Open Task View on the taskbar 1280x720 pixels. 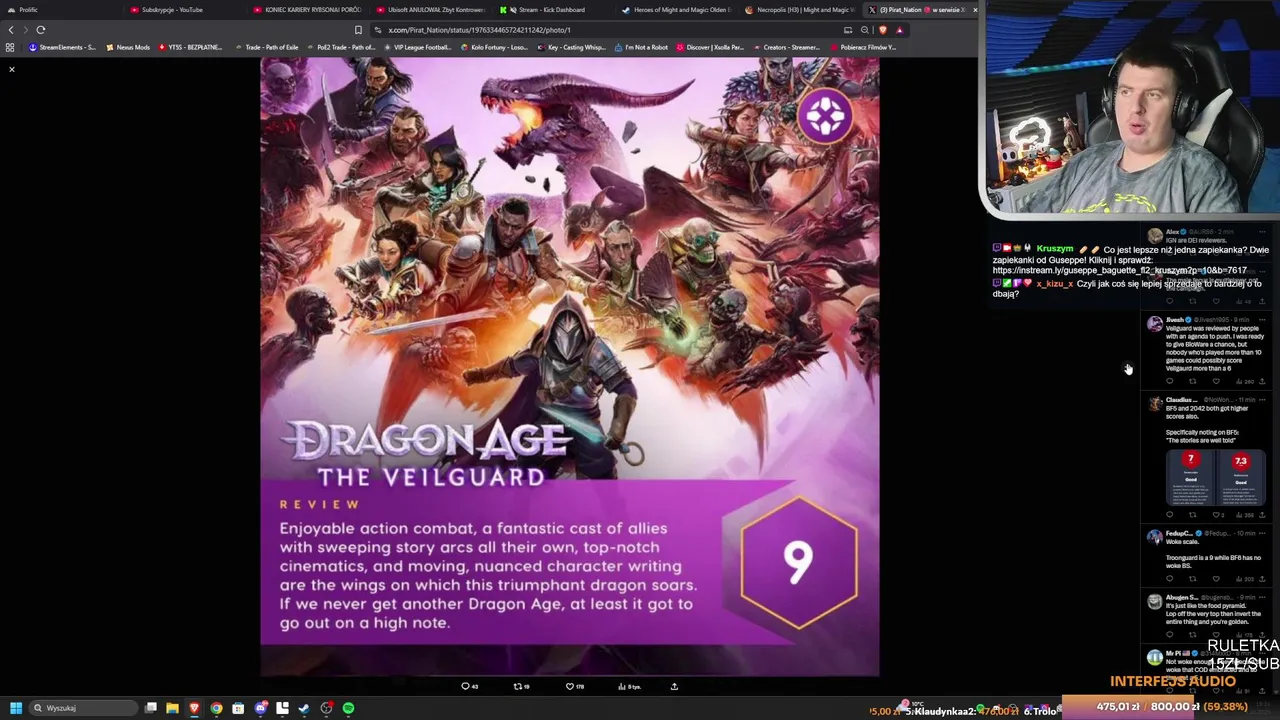click(151, 708)
